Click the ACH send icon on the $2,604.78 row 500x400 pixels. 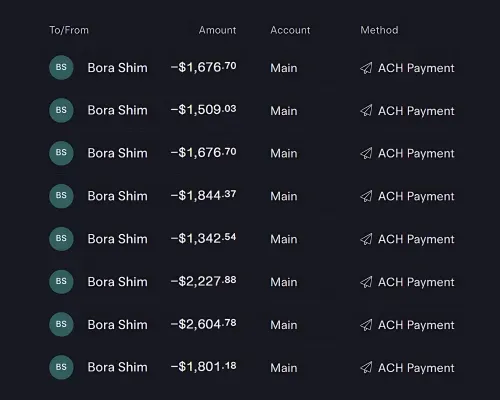[x=366, y=325]
